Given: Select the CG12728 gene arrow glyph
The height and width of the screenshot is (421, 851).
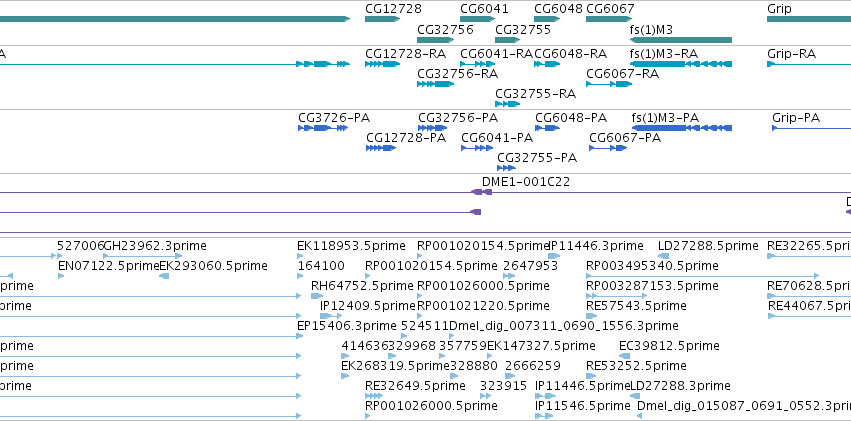Looking at the screenshot, I should (x=382, y=19).
